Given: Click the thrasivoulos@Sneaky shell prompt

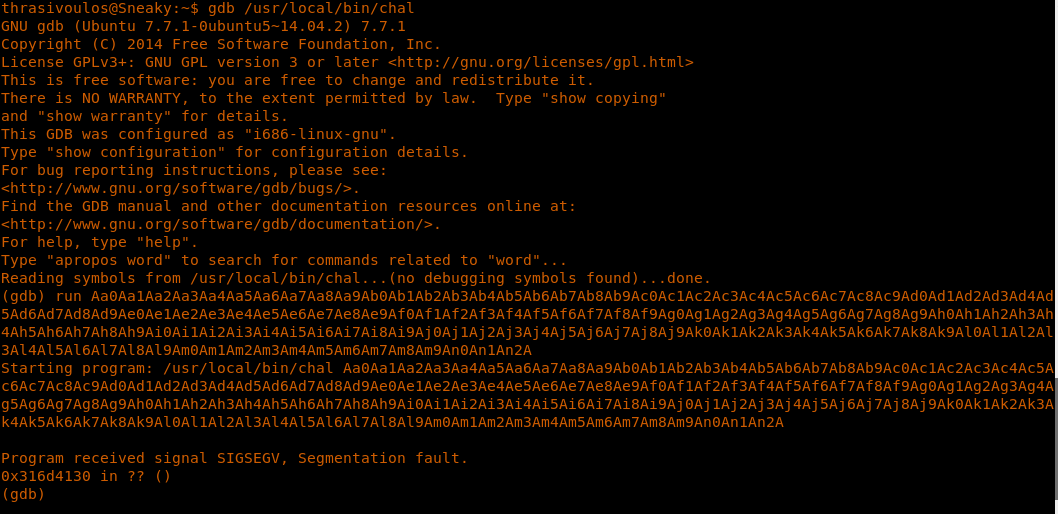Looking at the screenshot, I should (100, 8).
